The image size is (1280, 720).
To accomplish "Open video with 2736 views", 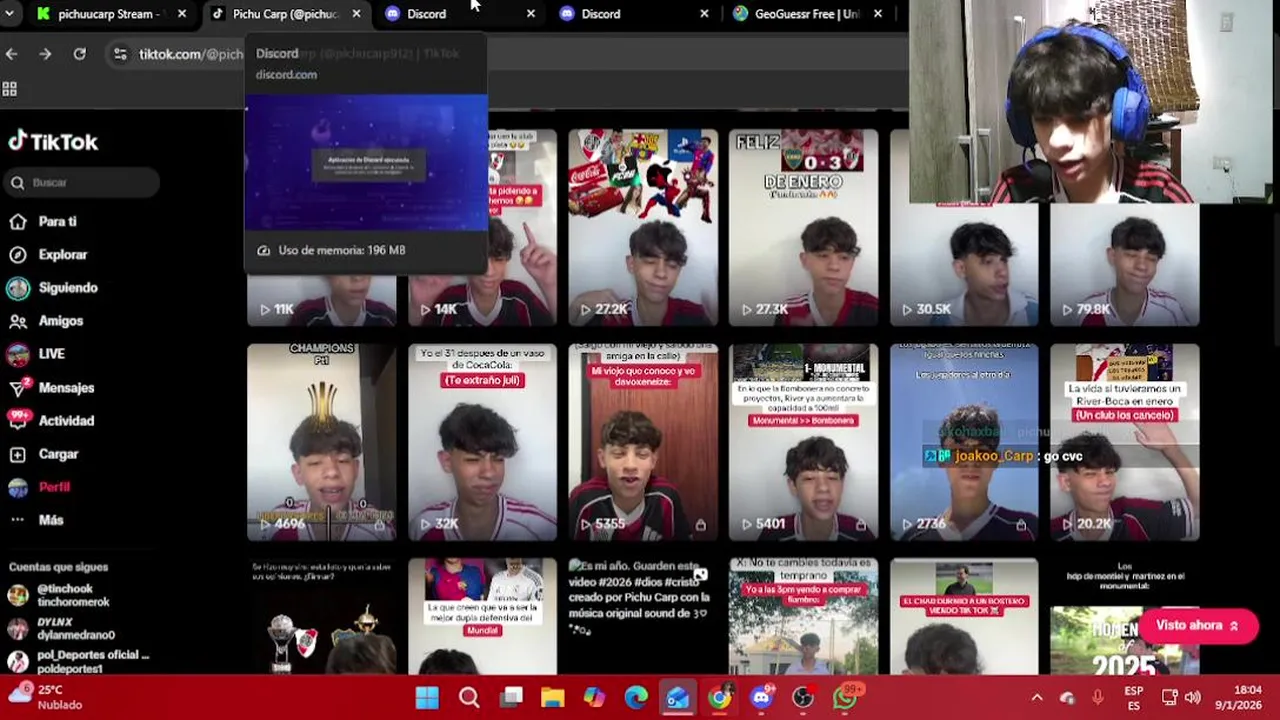I will [964, 442].
